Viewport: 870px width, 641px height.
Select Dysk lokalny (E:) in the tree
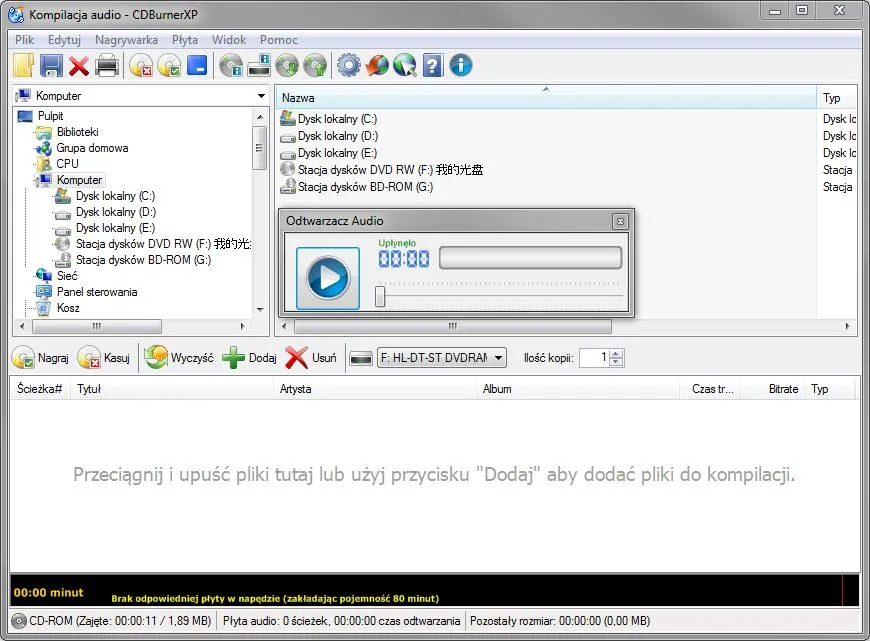(115, 228)
